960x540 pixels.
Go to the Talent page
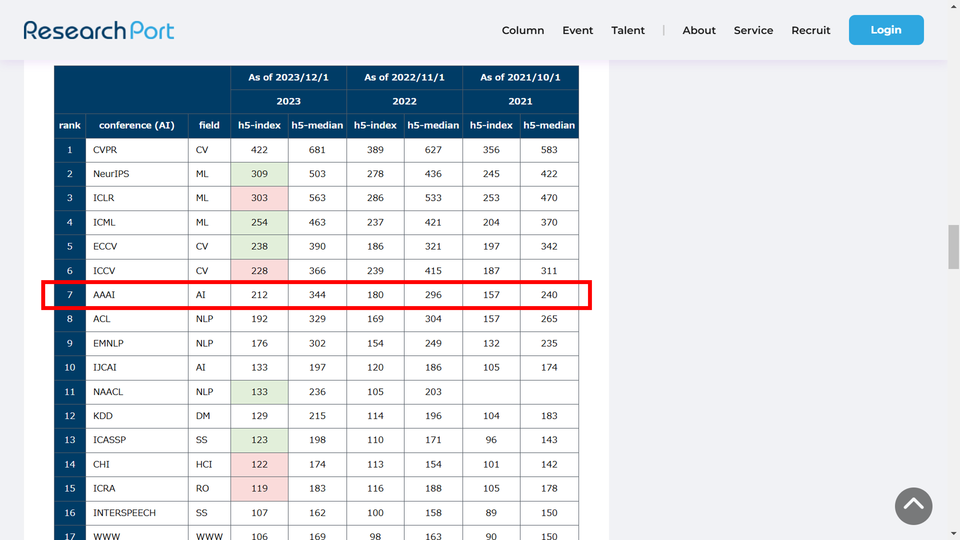(628, 30)
